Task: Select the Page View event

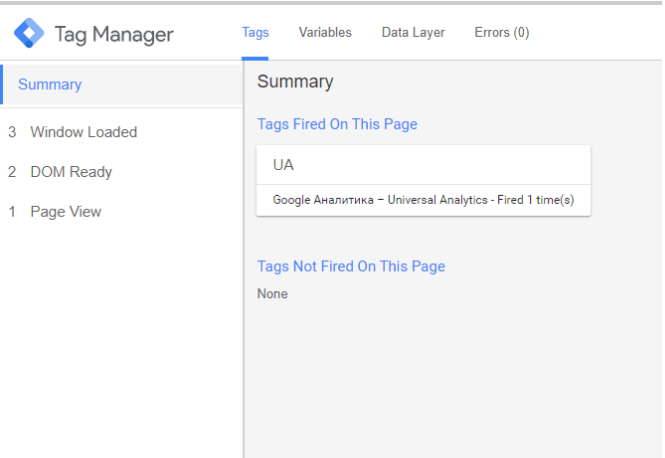Action: pyautogui.click(x=66, y=212)
